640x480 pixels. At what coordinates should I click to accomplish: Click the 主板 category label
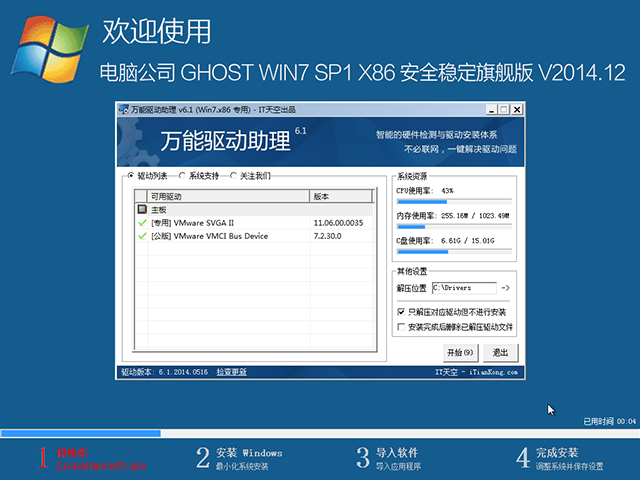159,210
